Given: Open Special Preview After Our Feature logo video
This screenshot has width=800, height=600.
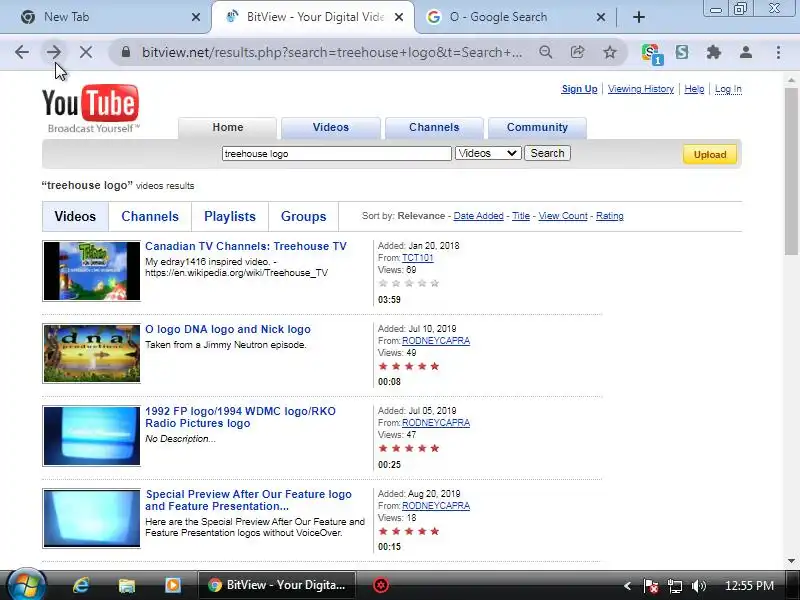Looking at the screenshot, I should click(248, 500).
